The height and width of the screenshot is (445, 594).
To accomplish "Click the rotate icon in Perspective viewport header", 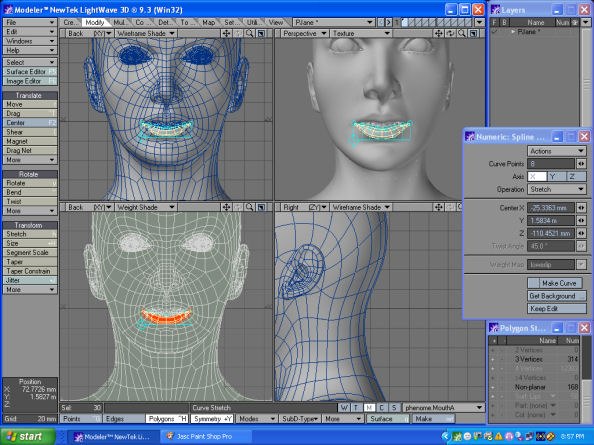I will click(x=450, y=33).
